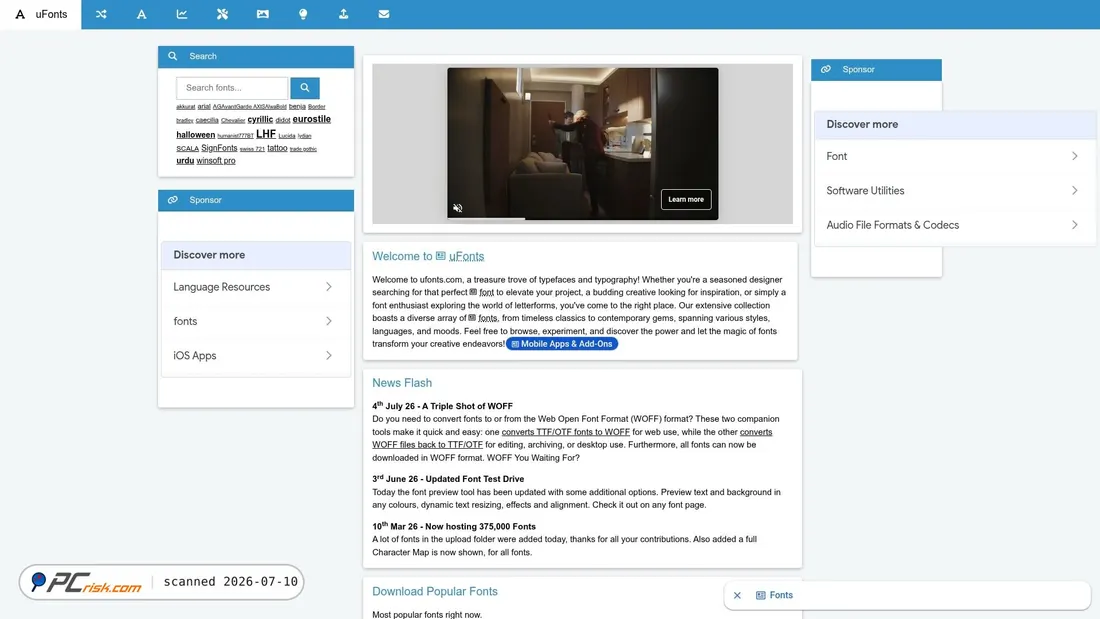This screenshot has height=619, width=1100.
Task: Open the lydian tag link
Action: pyautogui.click(x=304, y=136)
